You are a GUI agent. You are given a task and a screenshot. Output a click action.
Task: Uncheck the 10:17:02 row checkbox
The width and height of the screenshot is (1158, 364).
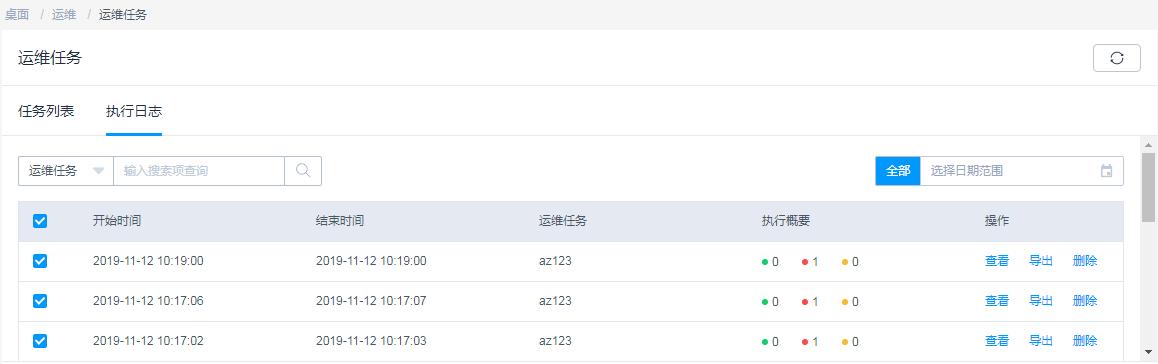tap(40, 340)
